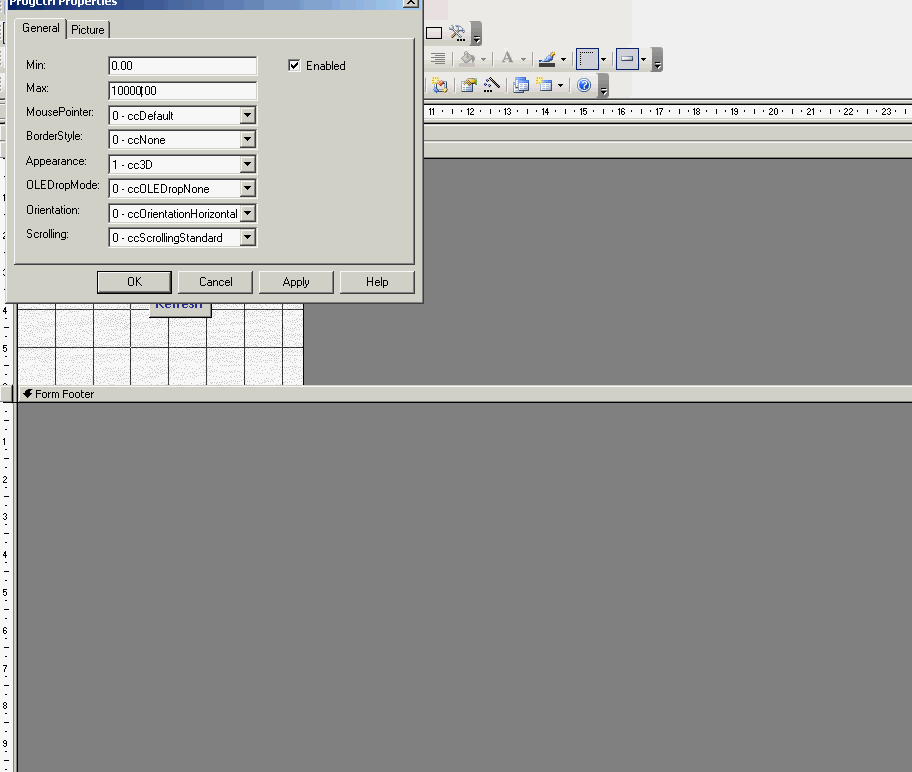
Task: Click inside the Min input field
Action: 183,66
